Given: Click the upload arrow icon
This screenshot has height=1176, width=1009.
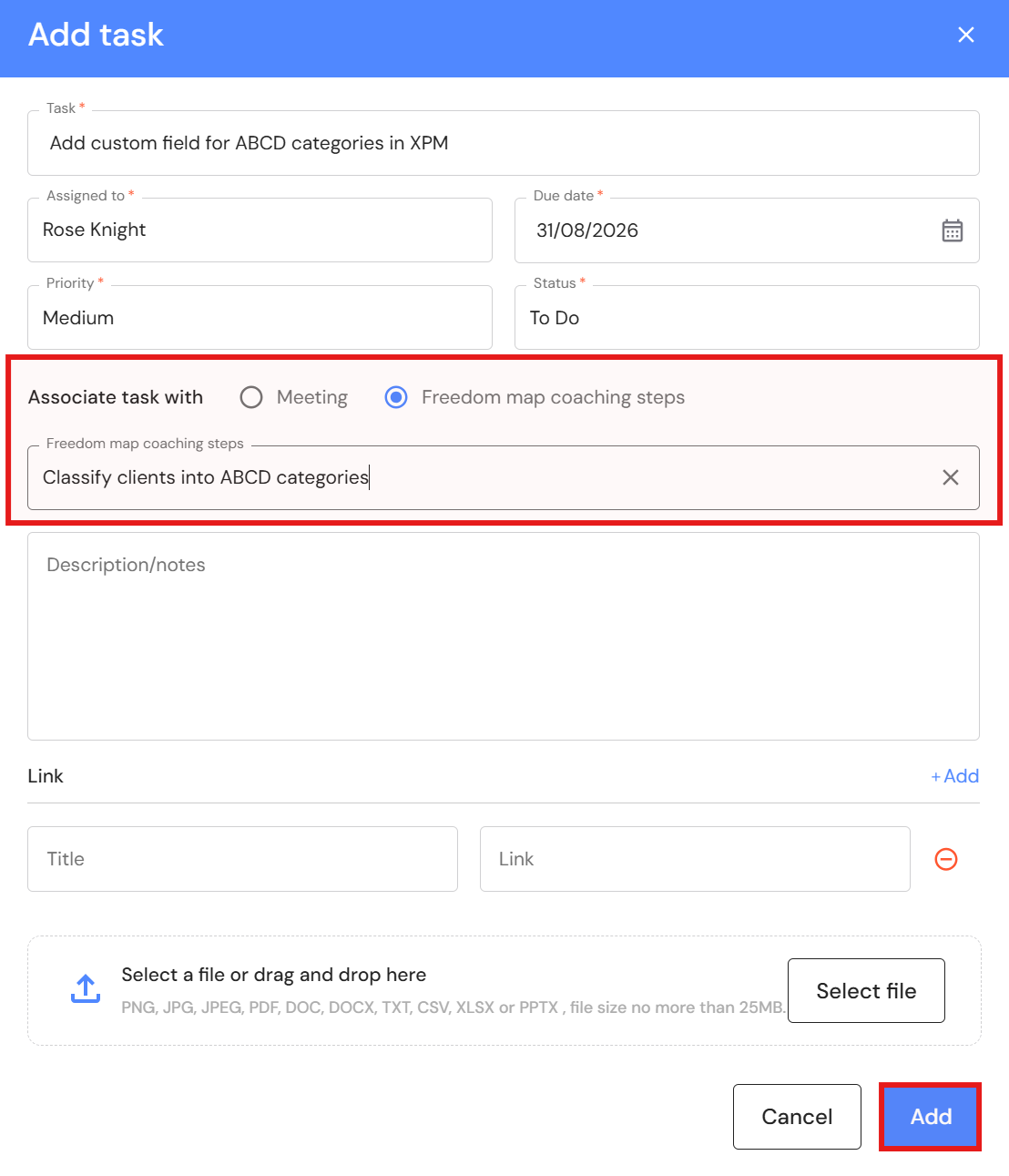Looking at the screenshot, I should pyautogui.click(x=86, y=989).
